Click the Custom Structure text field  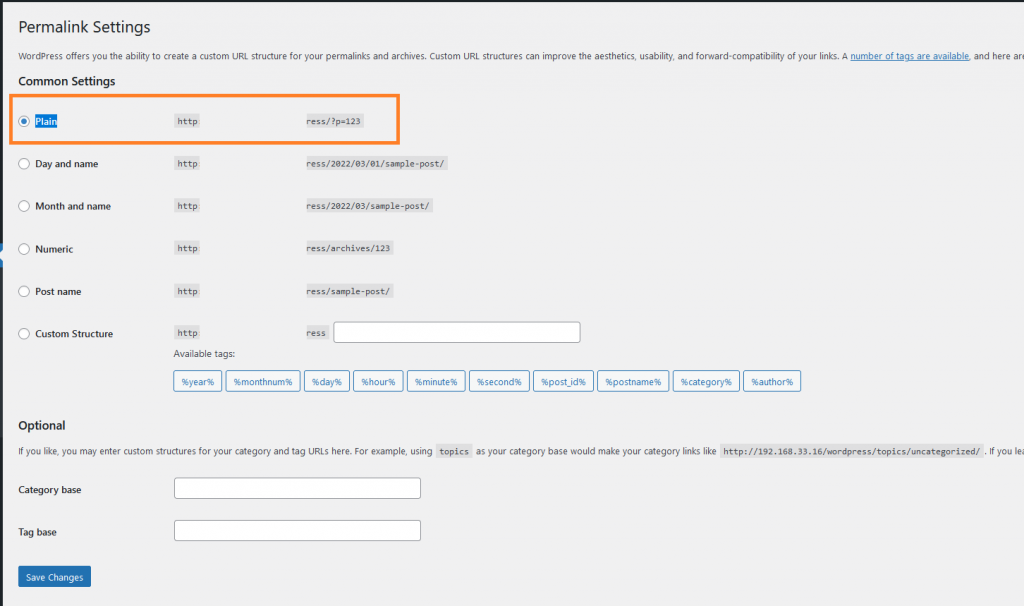click(456, 332)
